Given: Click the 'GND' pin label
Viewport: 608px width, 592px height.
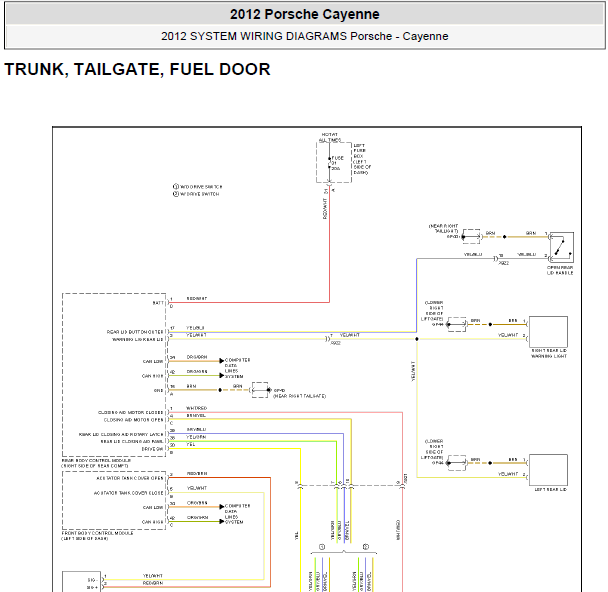Looking at the screenshot, I should coord(159,390).
